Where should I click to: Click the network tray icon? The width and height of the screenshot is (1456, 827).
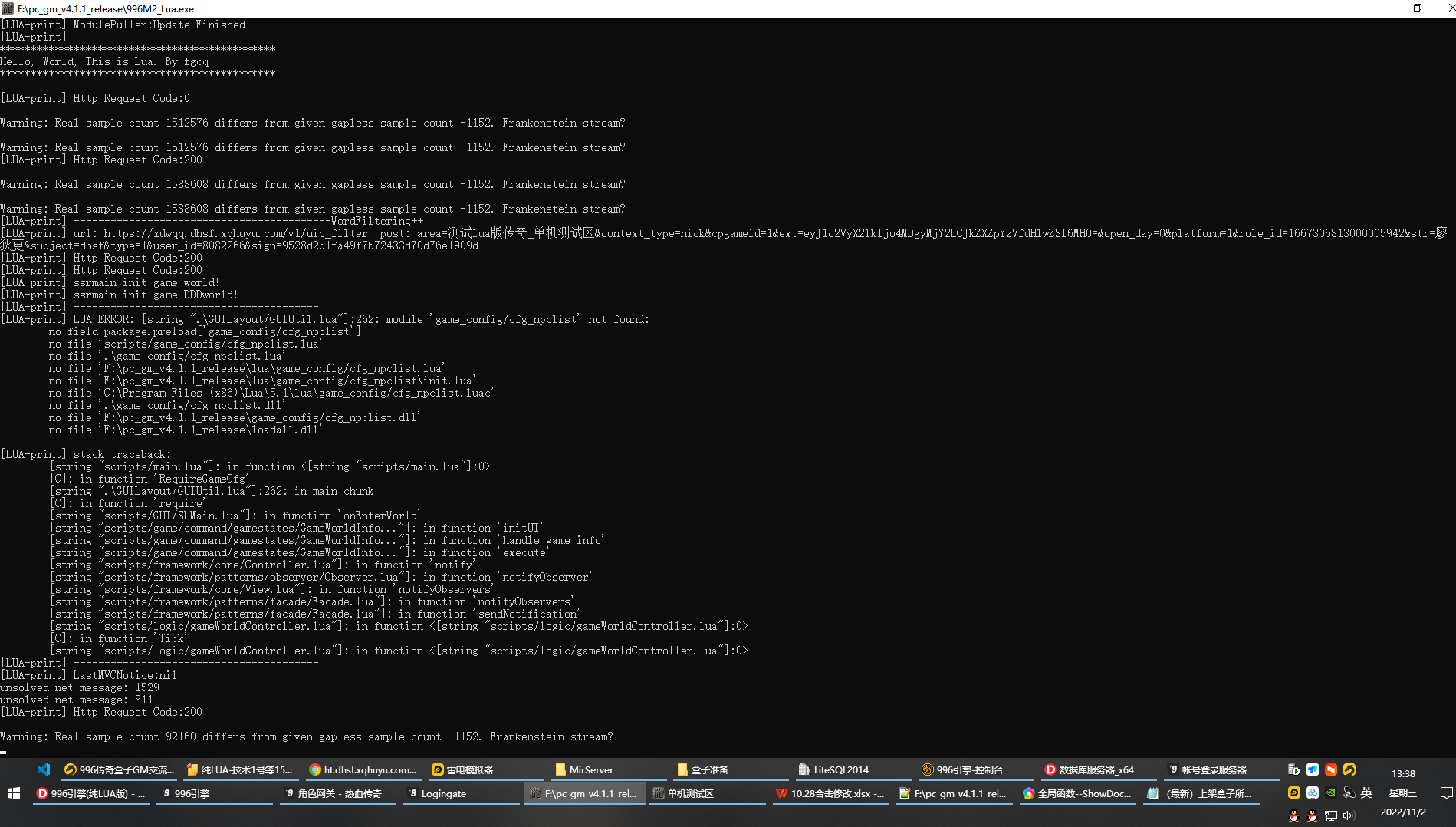[1331, 815]
